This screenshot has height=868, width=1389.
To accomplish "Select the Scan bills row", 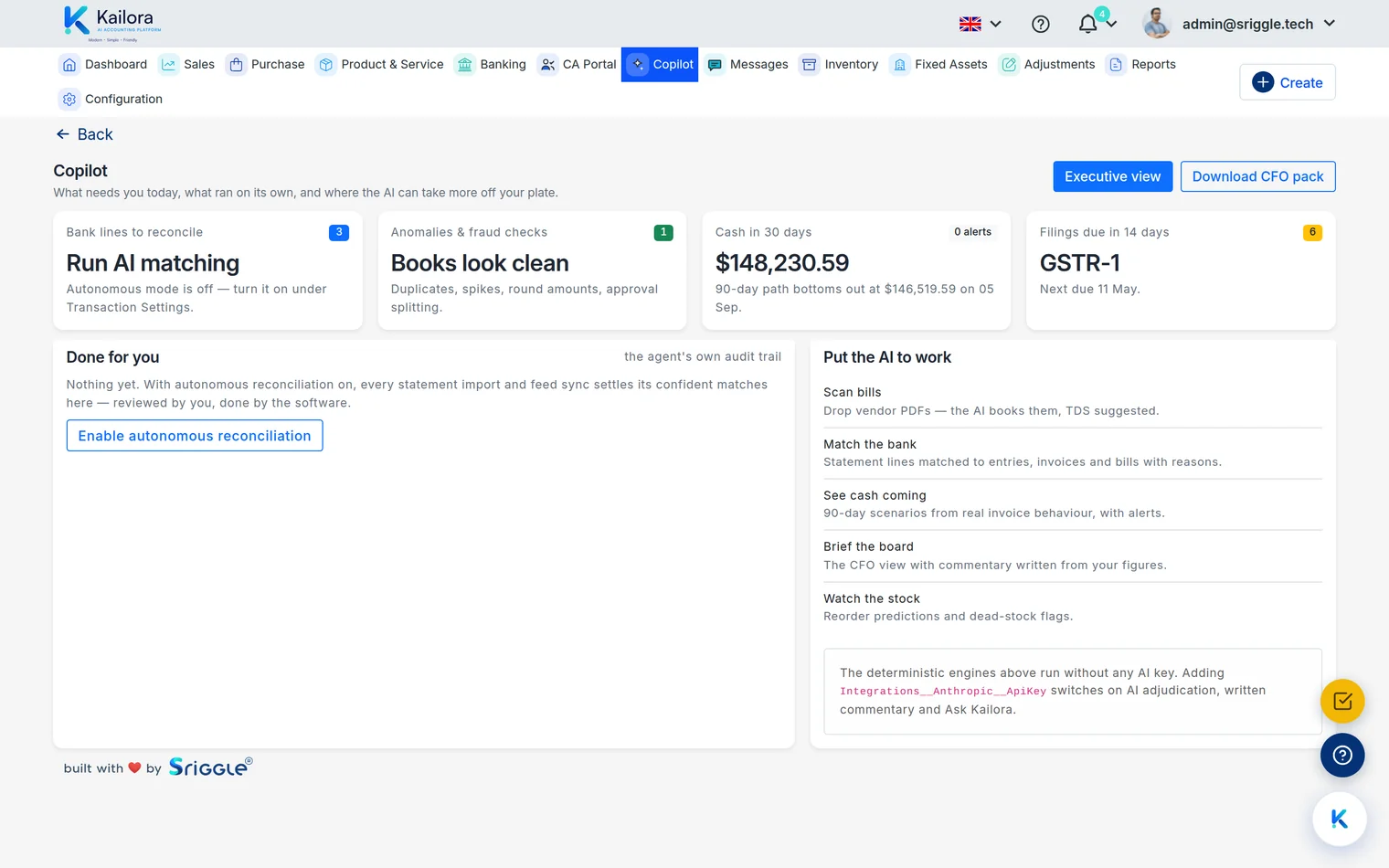I will [1073, 401].
